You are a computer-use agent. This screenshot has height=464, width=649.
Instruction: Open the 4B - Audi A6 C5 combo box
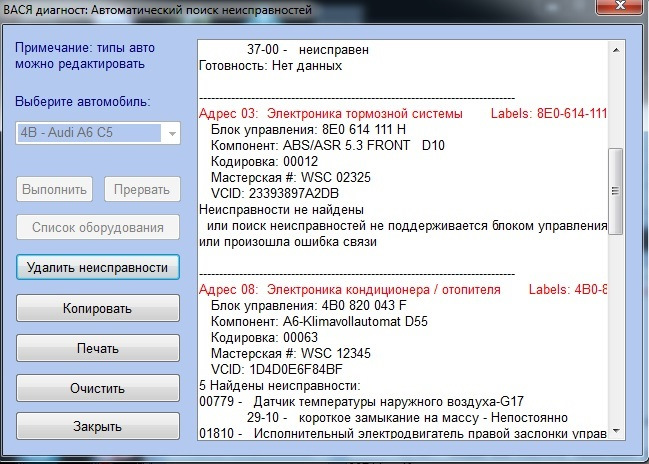[98, 133]
